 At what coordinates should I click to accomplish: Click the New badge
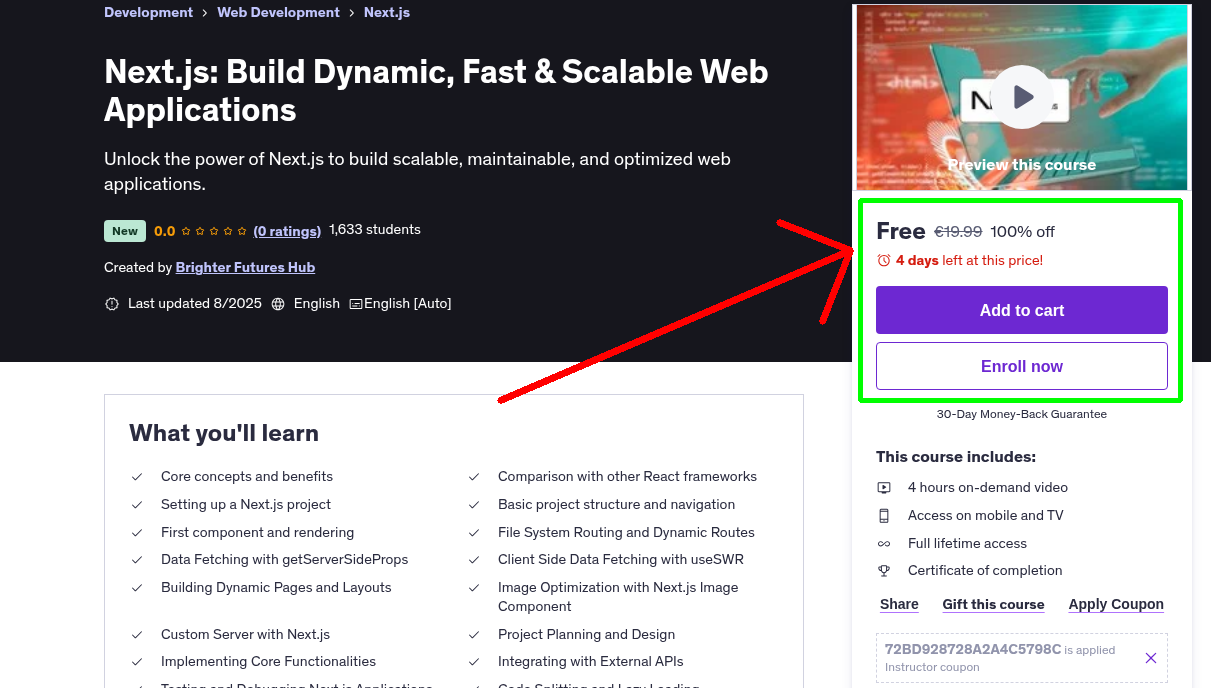pyautogui.click(x=125, y=231)
